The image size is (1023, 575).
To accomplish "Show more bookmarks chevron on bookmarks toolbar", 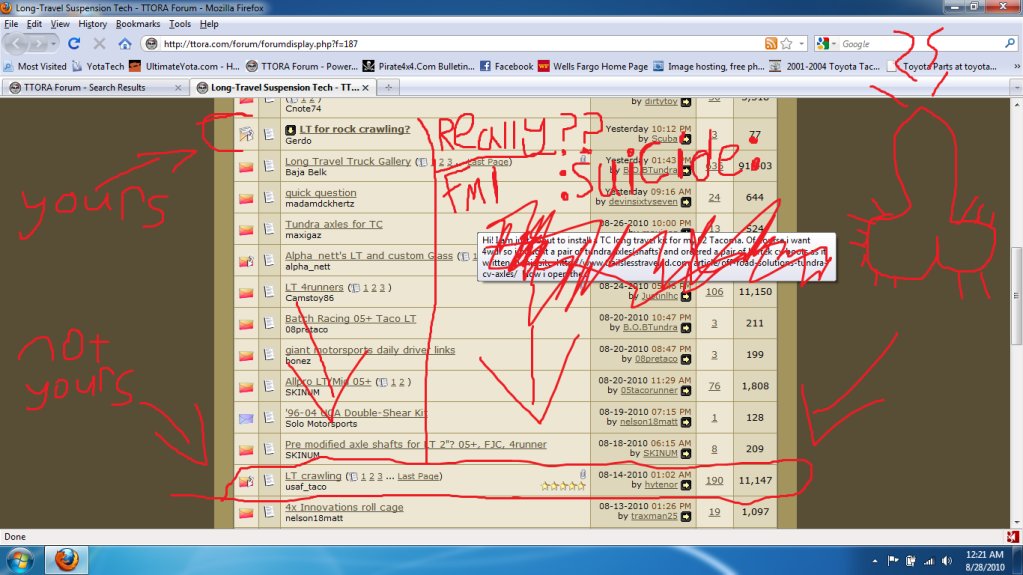I will point(1016,67).
